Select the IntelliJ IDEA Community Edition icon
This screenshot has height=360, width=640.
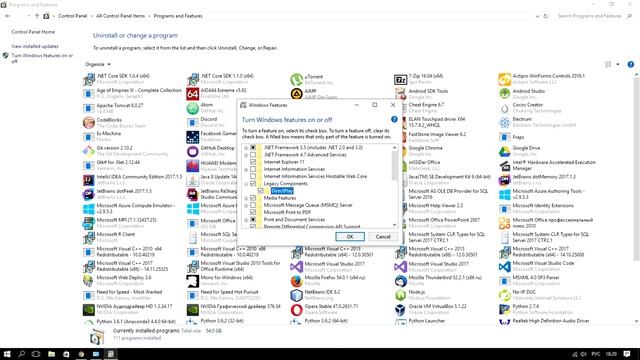(89, 180)
